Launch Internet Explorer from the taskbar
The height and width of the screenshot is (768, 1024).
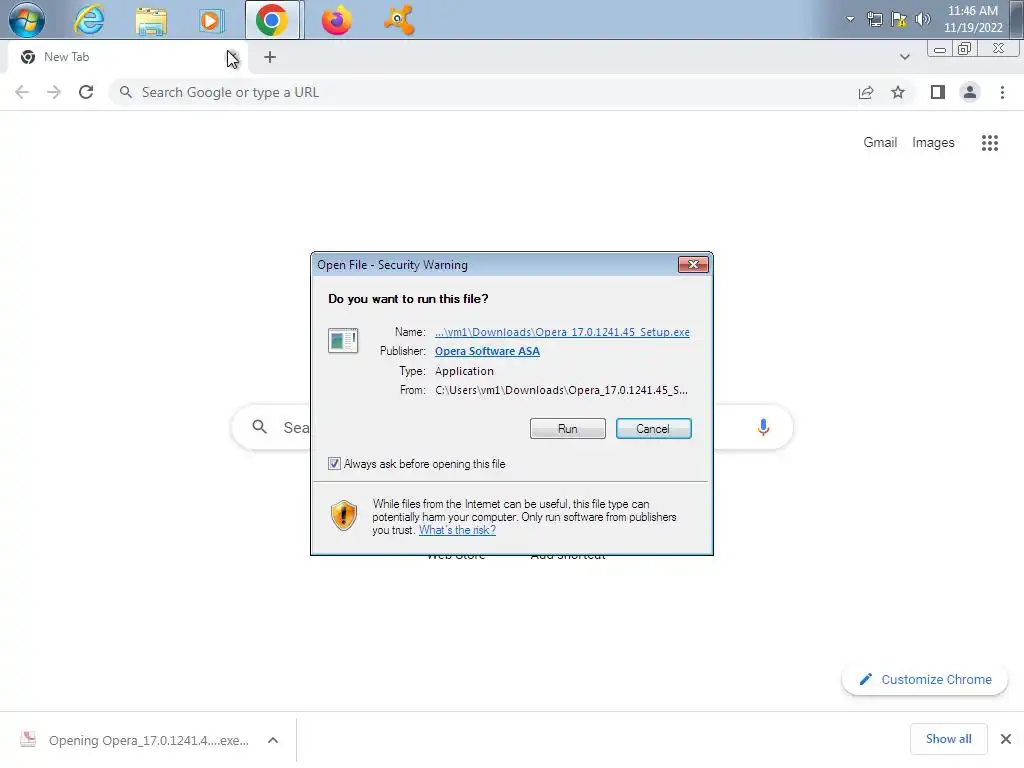89,20
